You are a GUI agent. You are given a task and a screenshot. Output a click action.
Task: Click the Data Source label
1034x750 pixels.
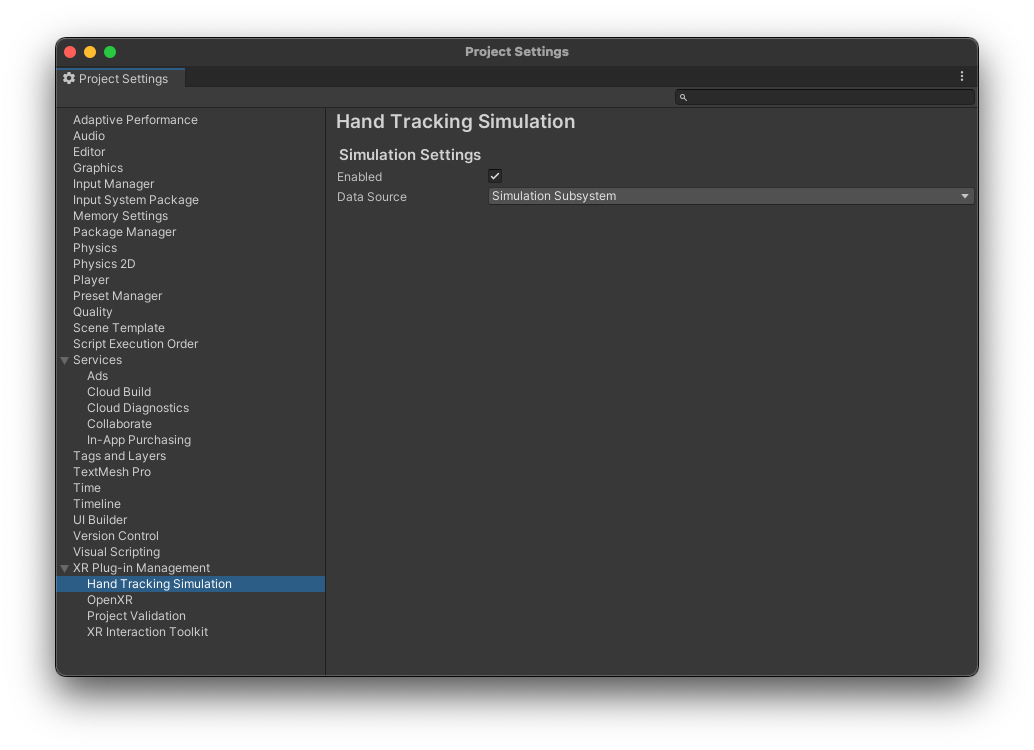pos(372,197)
